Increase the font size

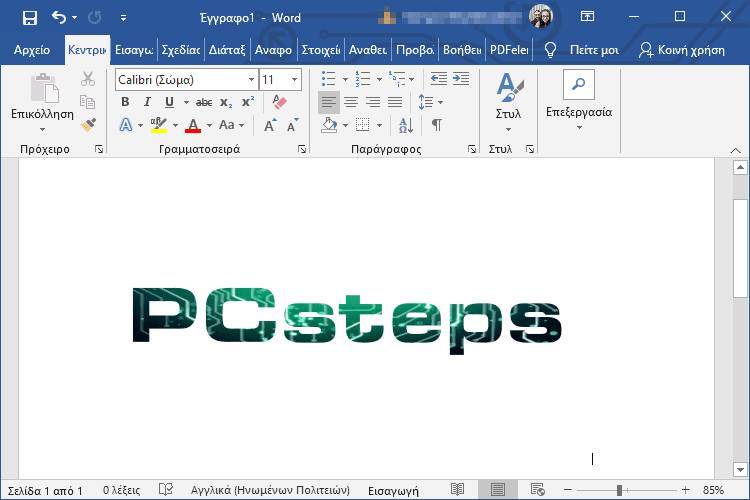(x=270, y=125)
